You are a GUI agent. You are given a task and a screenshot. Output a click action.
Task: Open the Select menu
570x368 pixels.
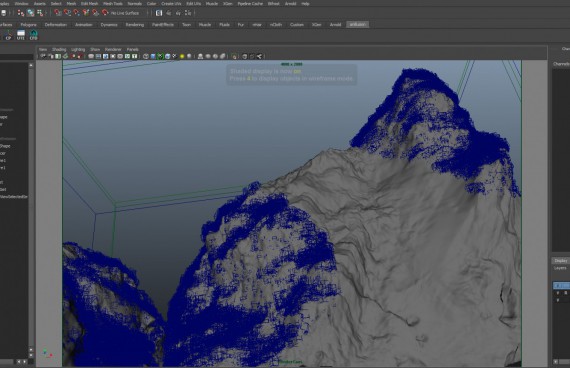click(x=56, y=4)
